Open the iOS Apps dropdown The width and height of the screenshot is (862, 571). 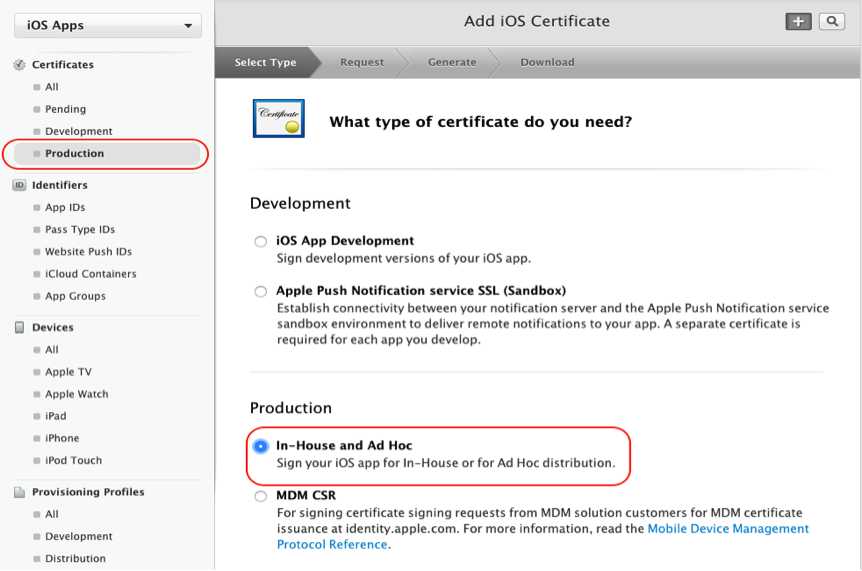point(108,25)
